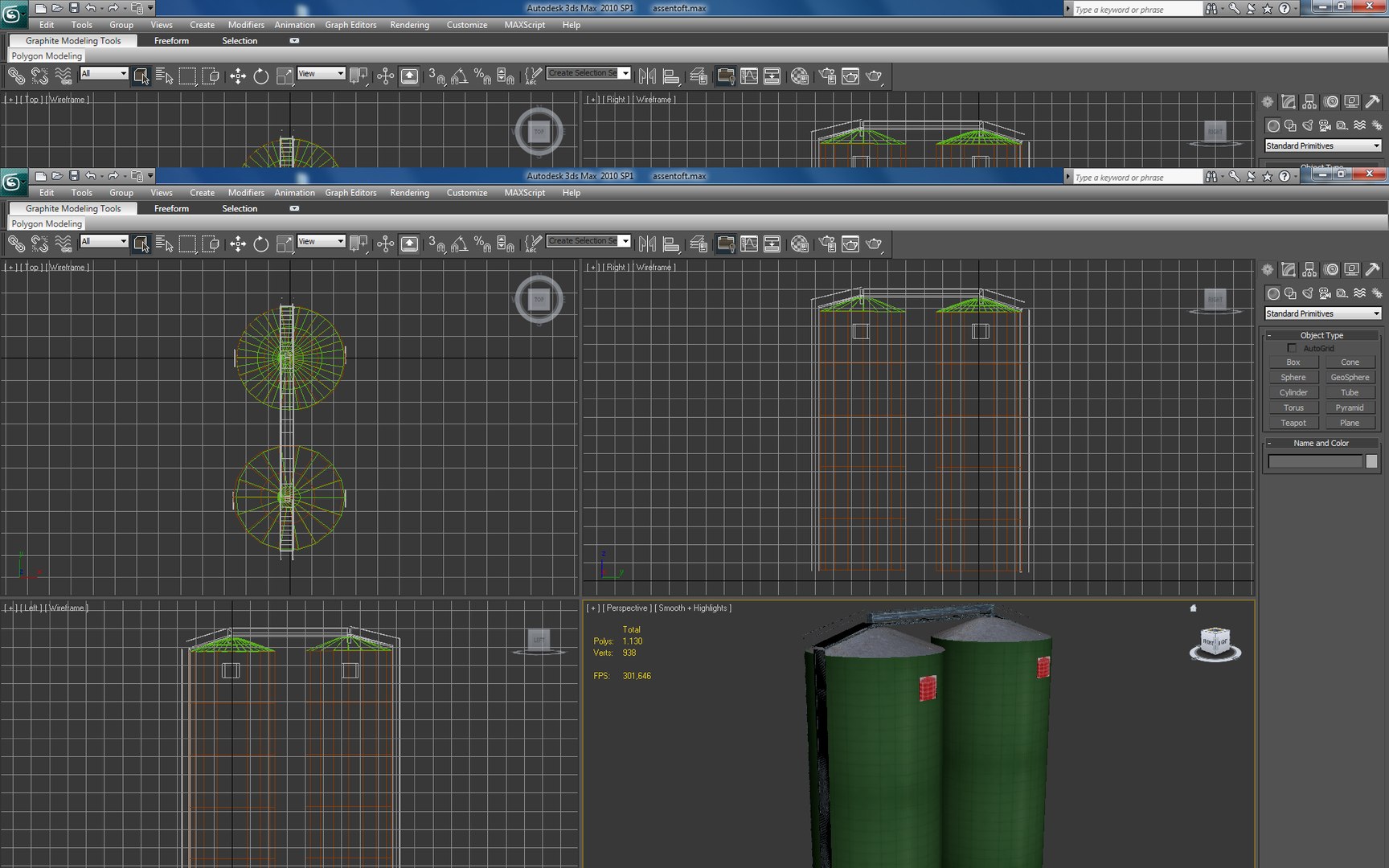Open lower command panel's Hierarchy tab
Viewport: 1389px width, 868px height.
click(1309, 269)
